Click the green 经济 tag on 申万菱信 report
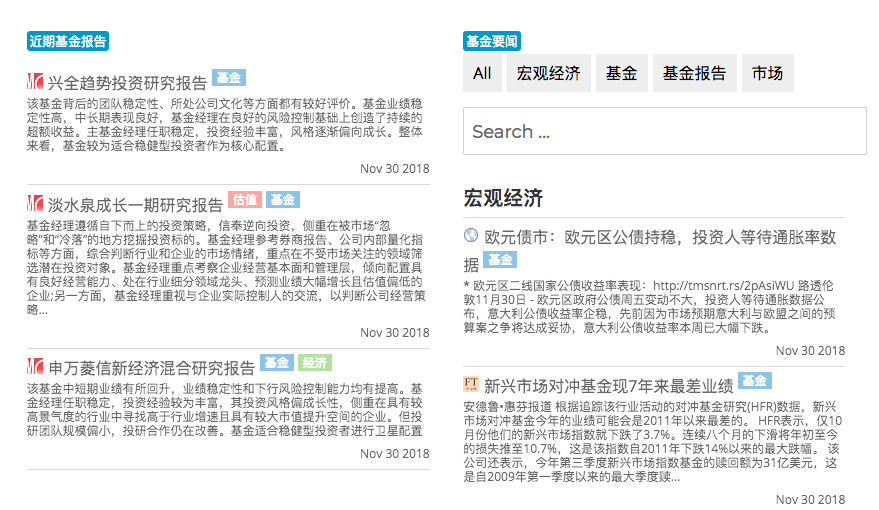879x510 pixels. pyautogui.click(x=314, y=362)
